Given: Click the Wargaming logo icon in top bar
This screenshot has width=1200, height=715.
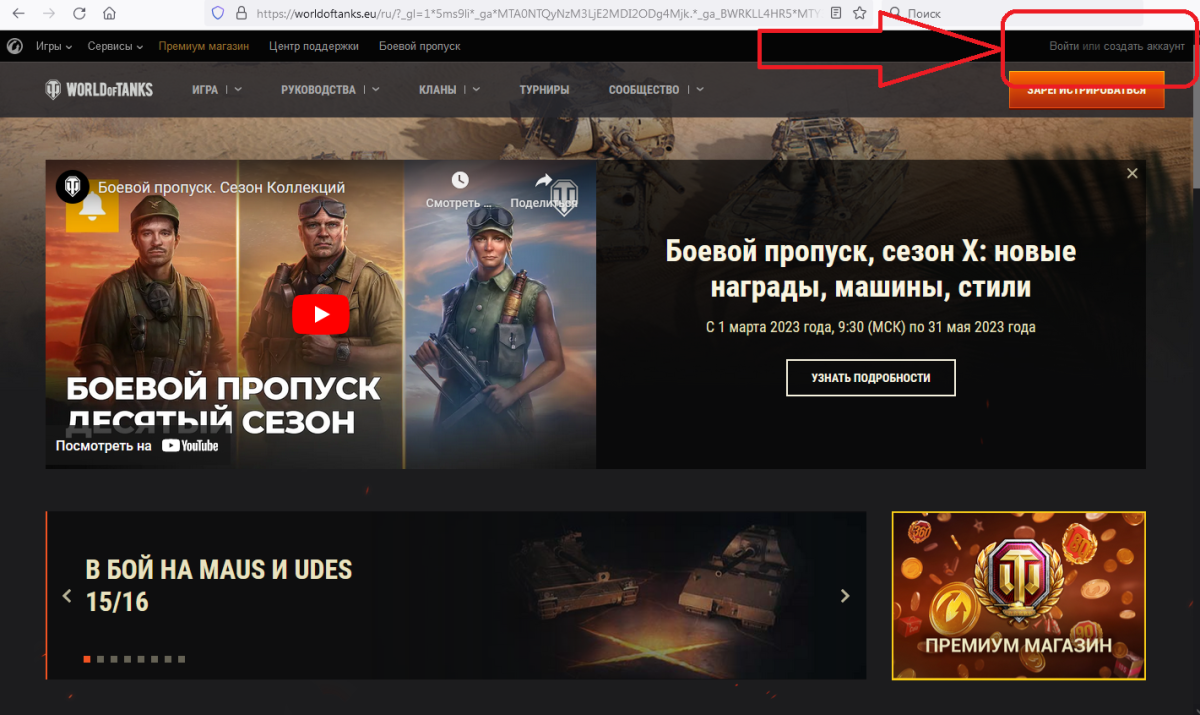Looking at the screenshot, I should coord(15,46).
